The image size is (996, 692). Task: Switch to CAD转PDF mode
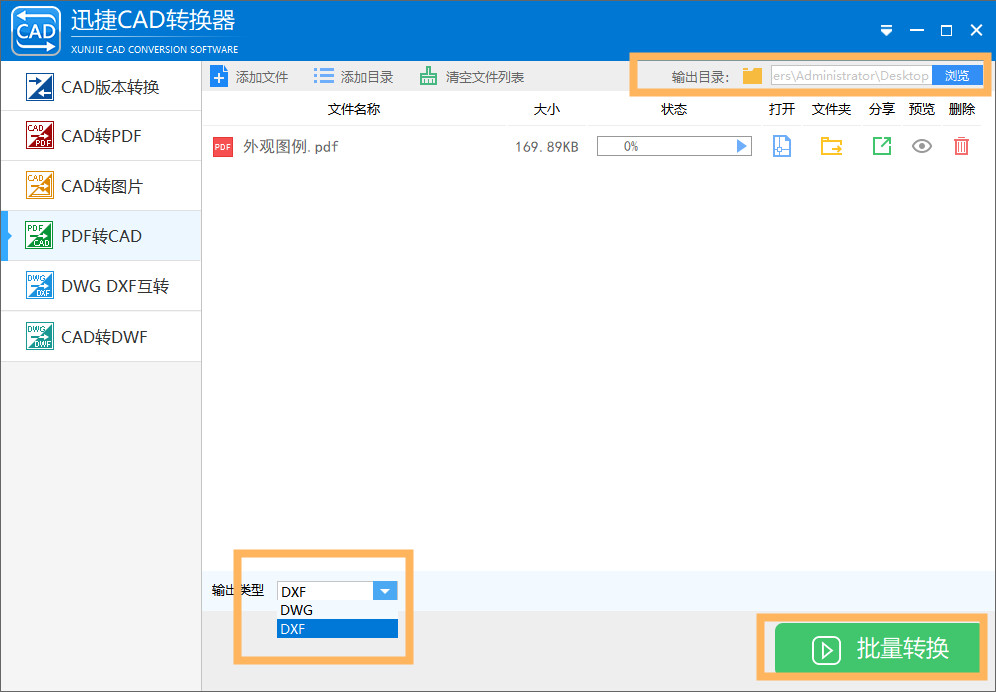tap(101, 136)
